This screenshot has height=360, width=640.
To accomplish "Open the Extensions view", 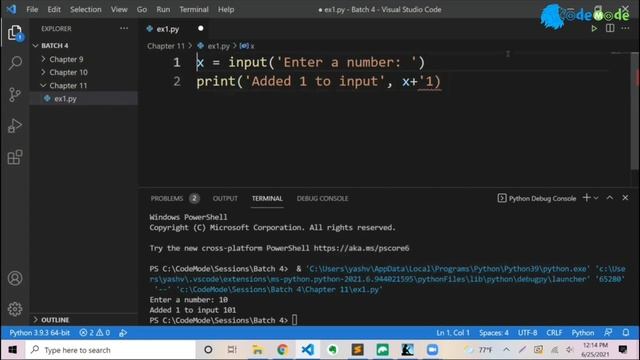I will click(x=15, y=157).
